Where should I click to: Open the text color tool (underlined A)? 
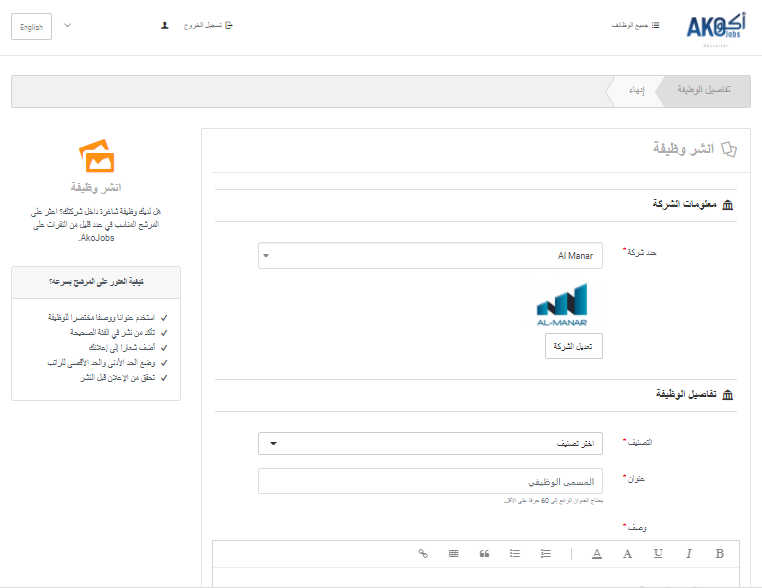point(597,553)
